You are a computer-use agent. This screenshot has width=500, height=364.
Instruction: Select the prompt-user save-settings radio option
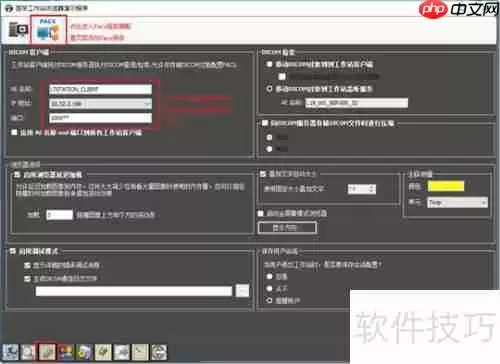pyautogui.click(x=269, y=300)
